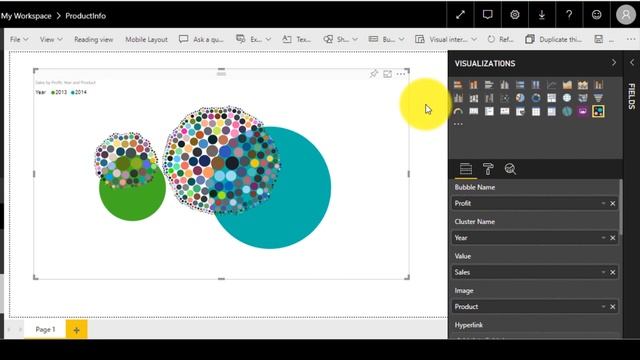Select the line chart visualization

[x=551, y=84]
